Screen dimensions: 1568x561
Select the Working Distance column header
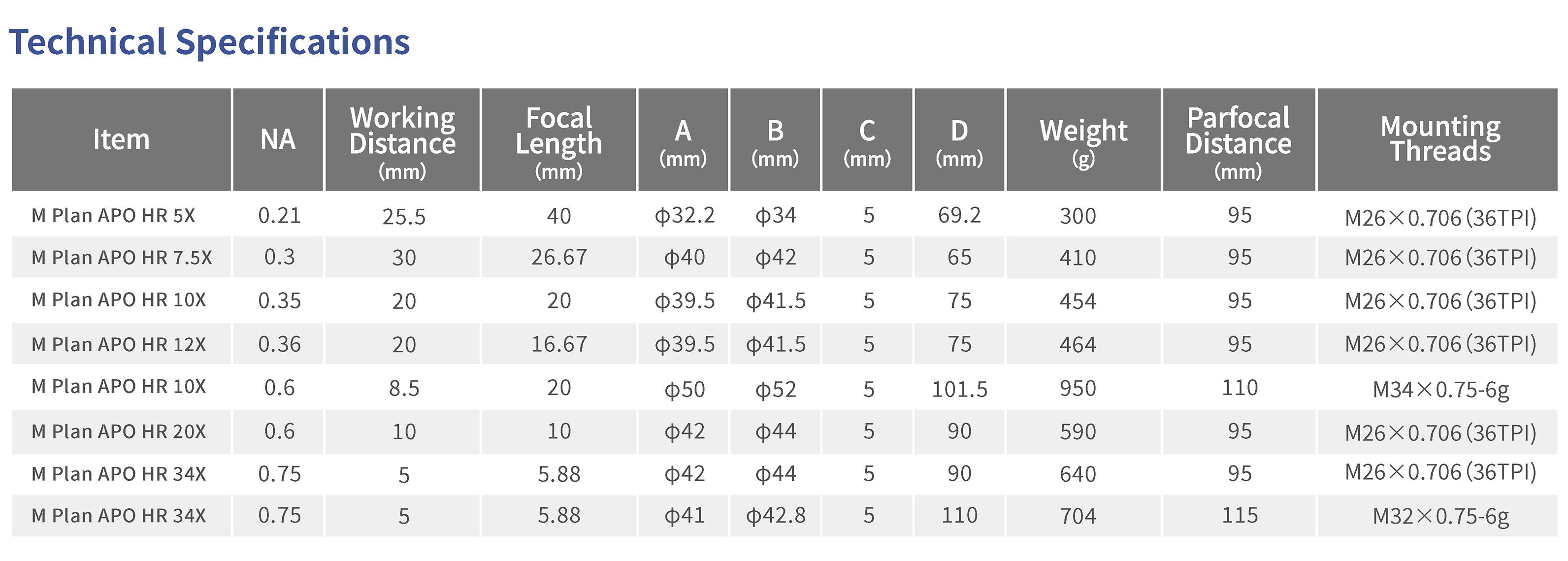(402, 139)
